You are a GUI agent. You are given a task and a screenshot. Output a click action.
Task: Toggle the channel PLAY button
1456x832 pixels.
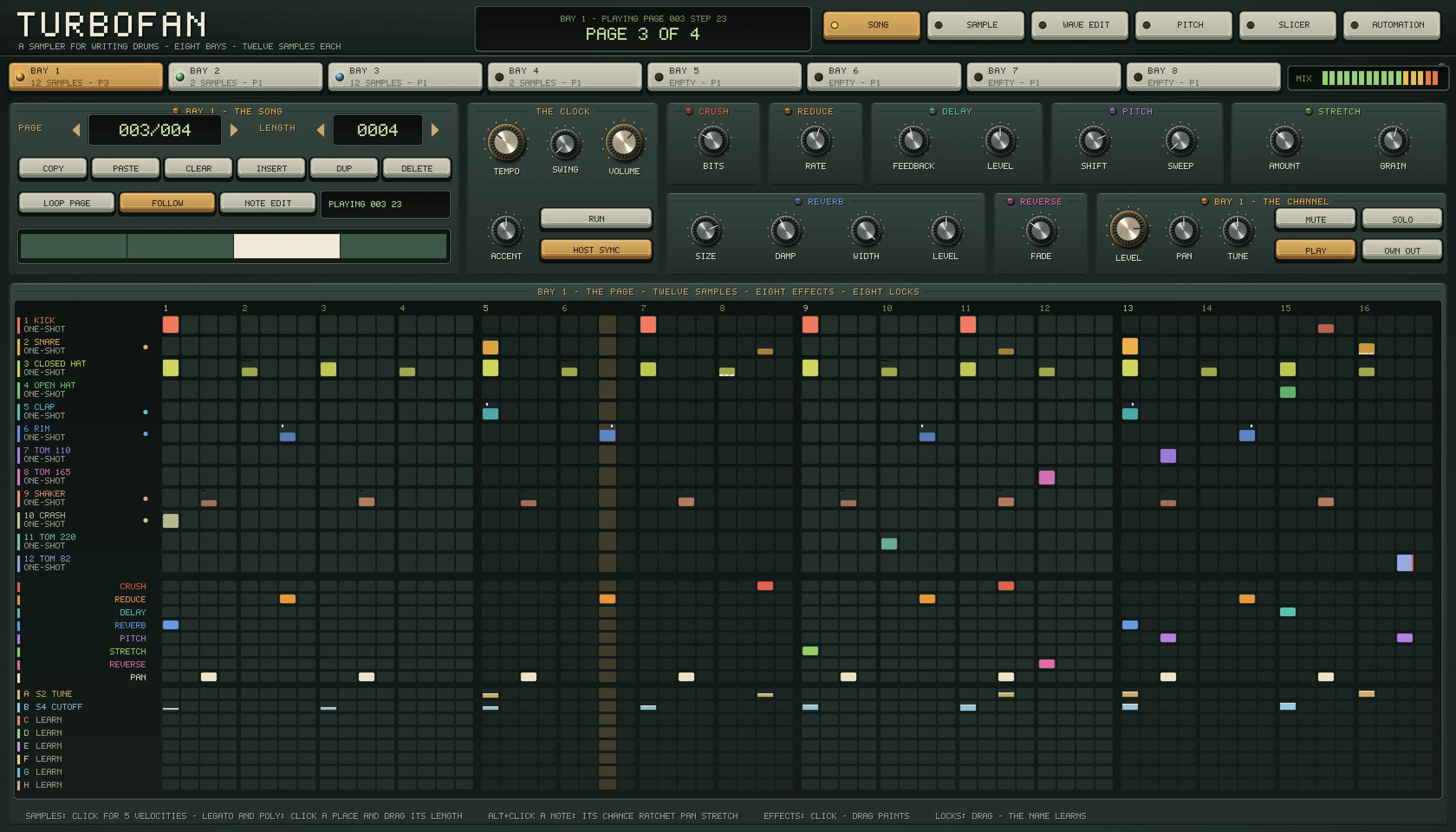(x=1316, y=250)
